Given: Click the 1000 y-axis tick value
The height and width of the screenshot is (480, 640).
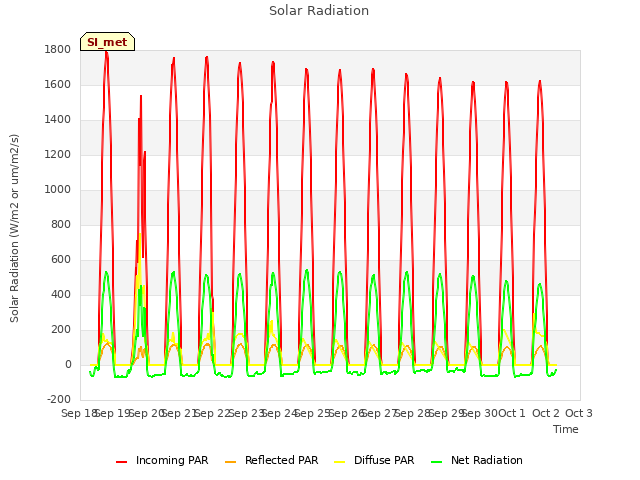Looking at the screenshot, I should pos(58,189).
